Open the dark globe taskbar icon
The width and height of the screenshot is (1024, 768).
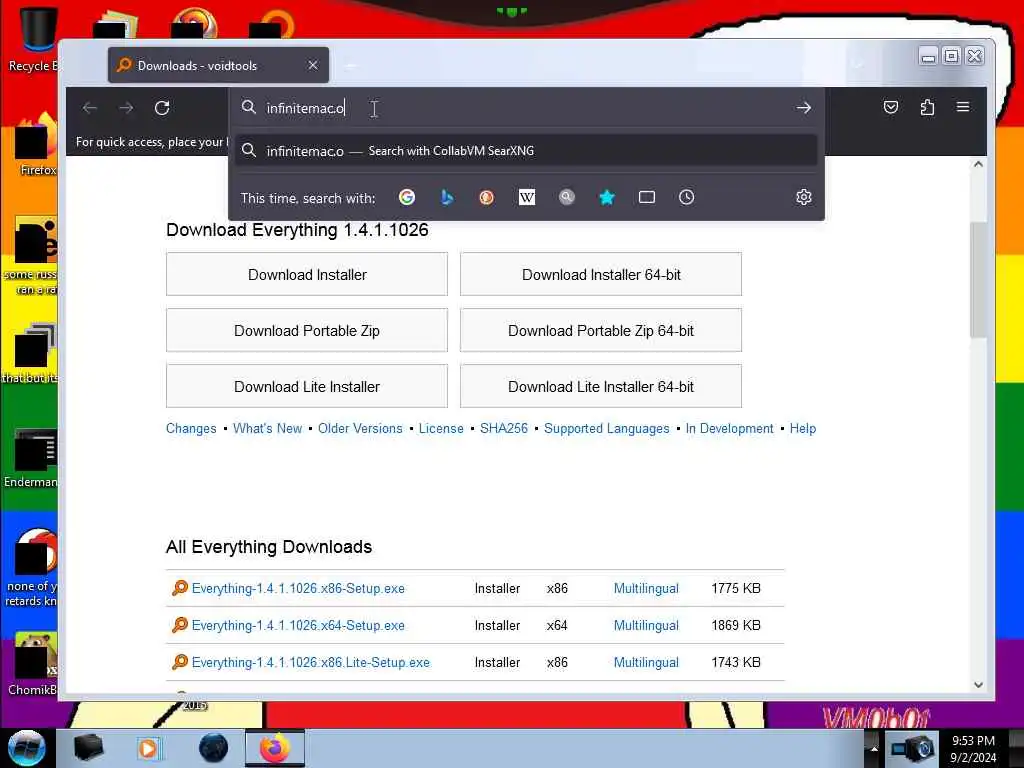(213, 748)
